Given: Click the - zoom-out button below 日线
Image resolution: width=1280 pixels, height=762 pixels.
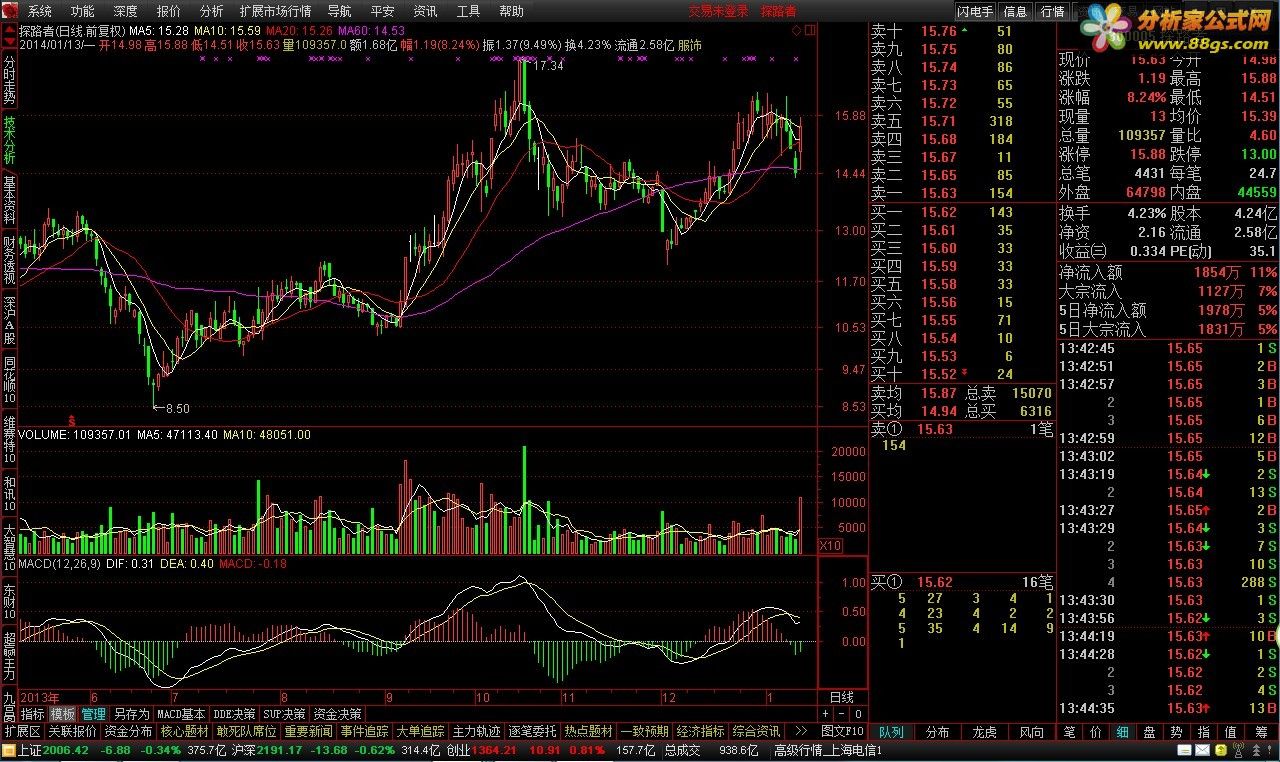Looking at the screenshot, I should [x=840, y=714].
